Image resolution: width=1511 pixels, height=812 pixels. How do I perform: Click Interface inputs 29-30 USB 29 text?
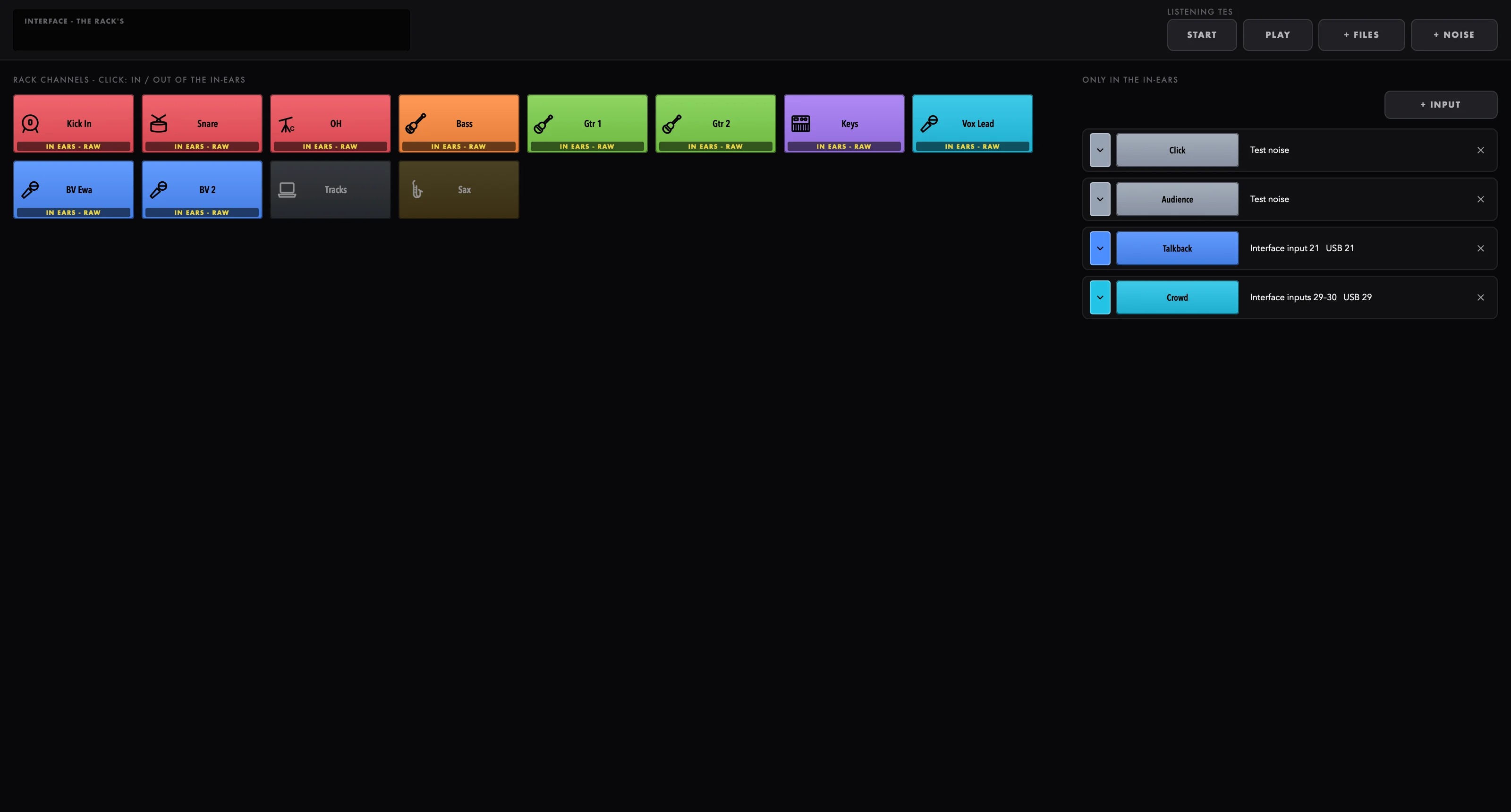click(x=1310, y=297)
